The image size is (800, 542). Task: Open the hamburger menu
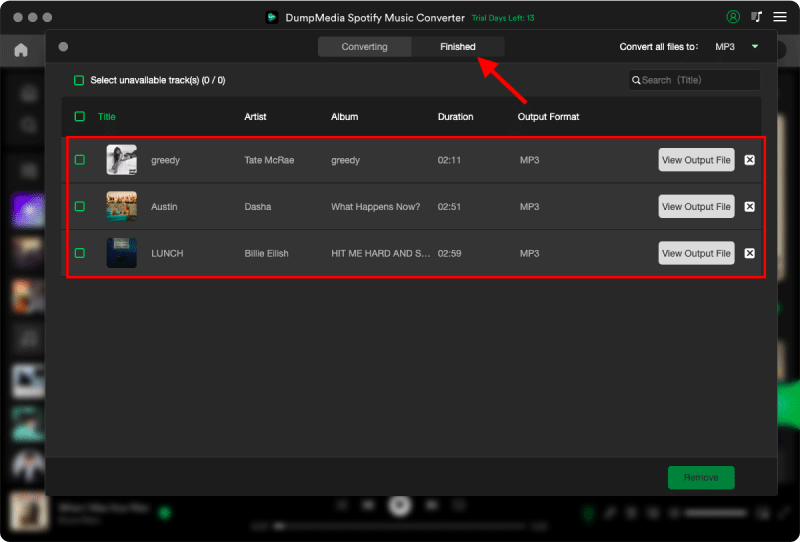[x=780, y=17]
